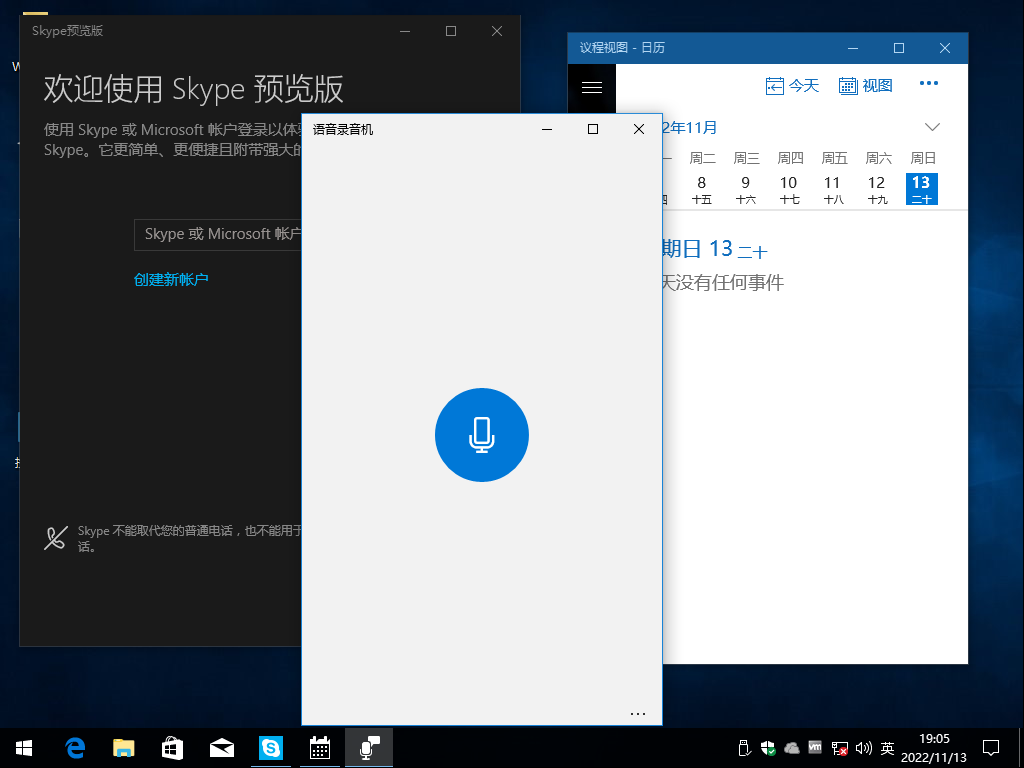Image resolution: width=1024 pixels, height=768 pixels.
Task: Start recording with the blue microphone button
Action: point(482,435)
